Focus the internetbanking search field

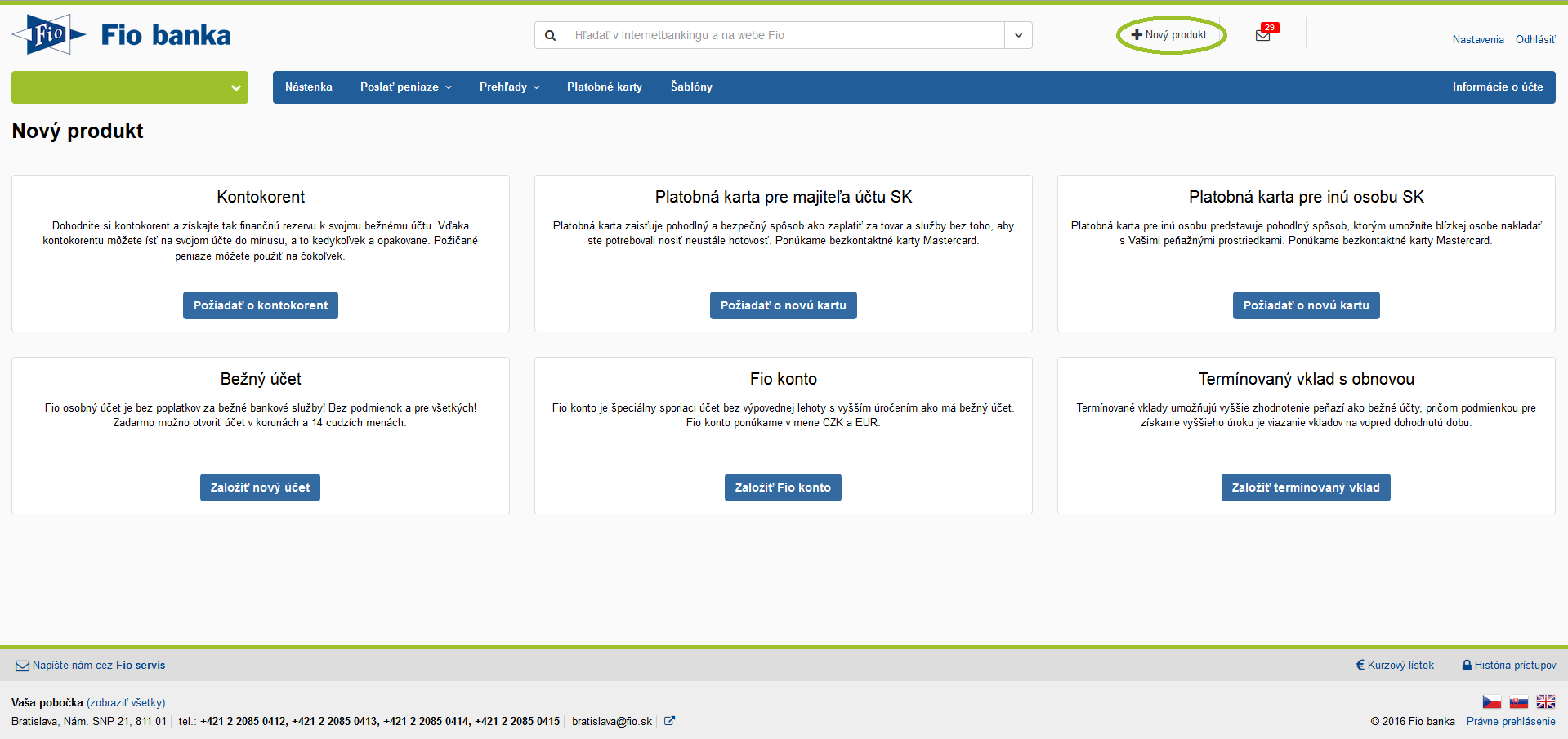(784, 35)
